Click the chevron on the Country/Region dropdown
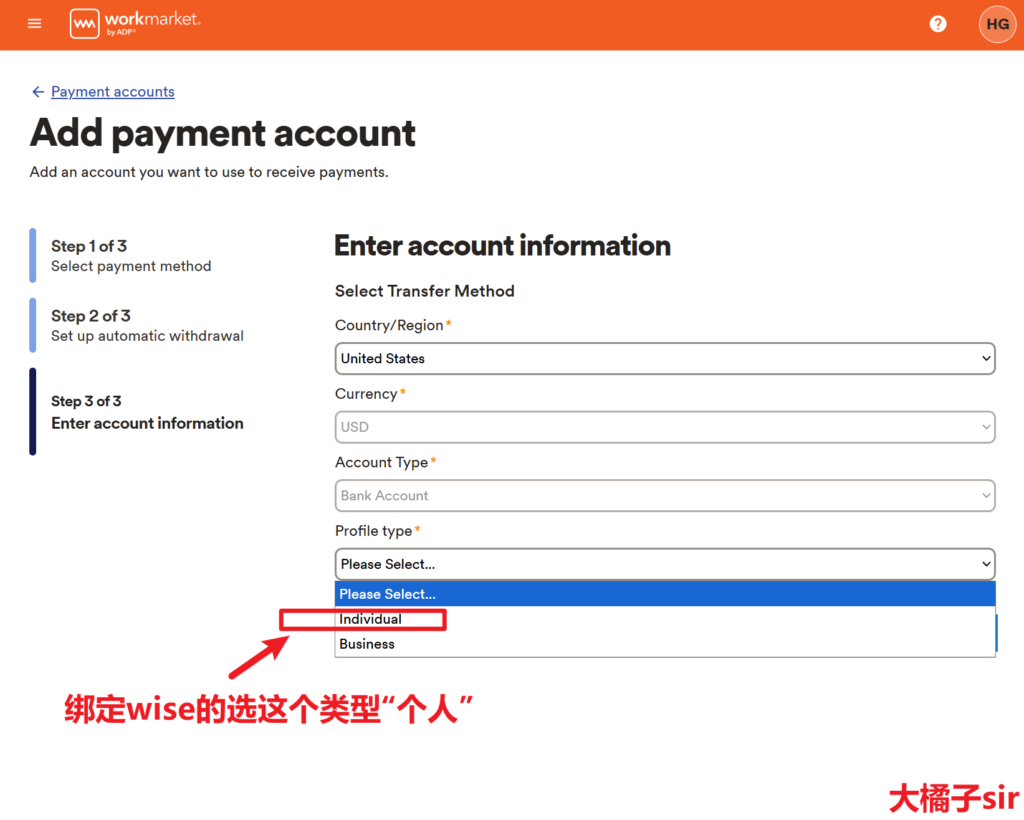1024x820 pixels. pyautogui.click(x=985, y=358)
